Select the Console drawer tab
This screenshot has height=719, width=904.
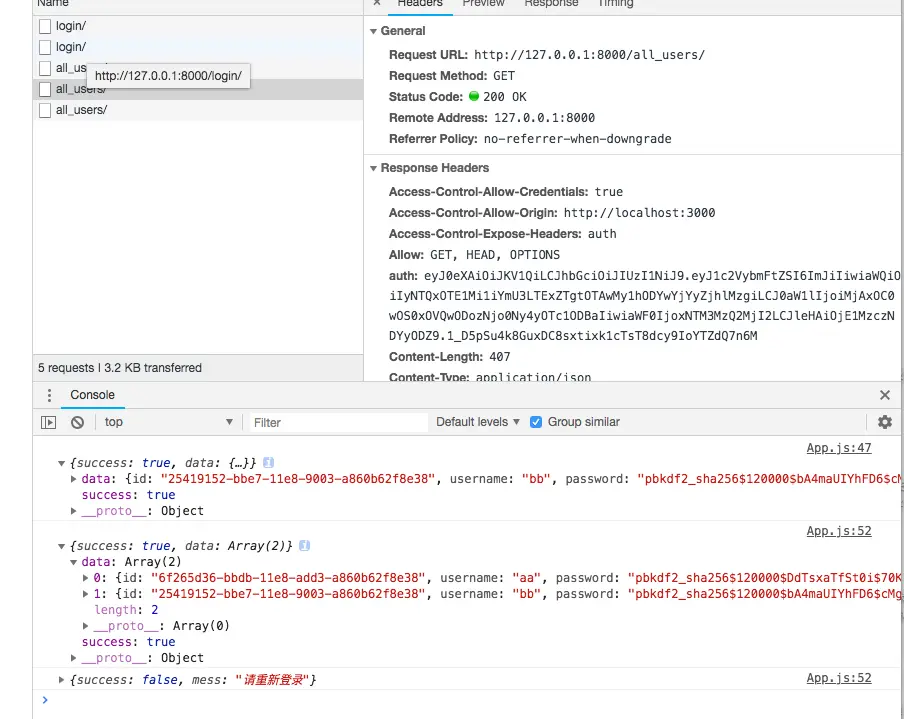tap(92, 395)
